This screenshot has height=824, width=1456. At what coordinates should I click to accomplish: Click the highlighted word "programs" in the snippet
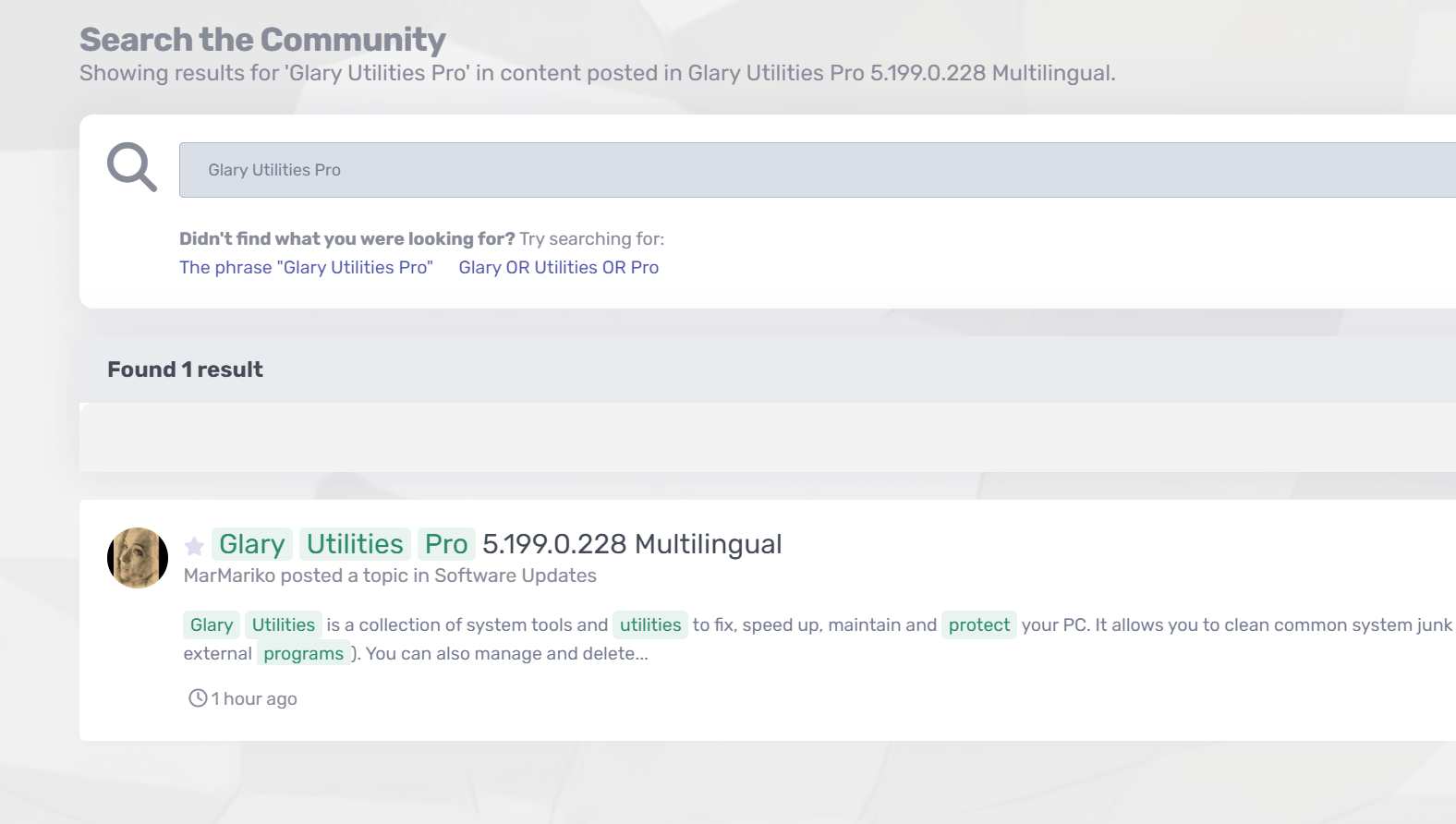[303, 654]
